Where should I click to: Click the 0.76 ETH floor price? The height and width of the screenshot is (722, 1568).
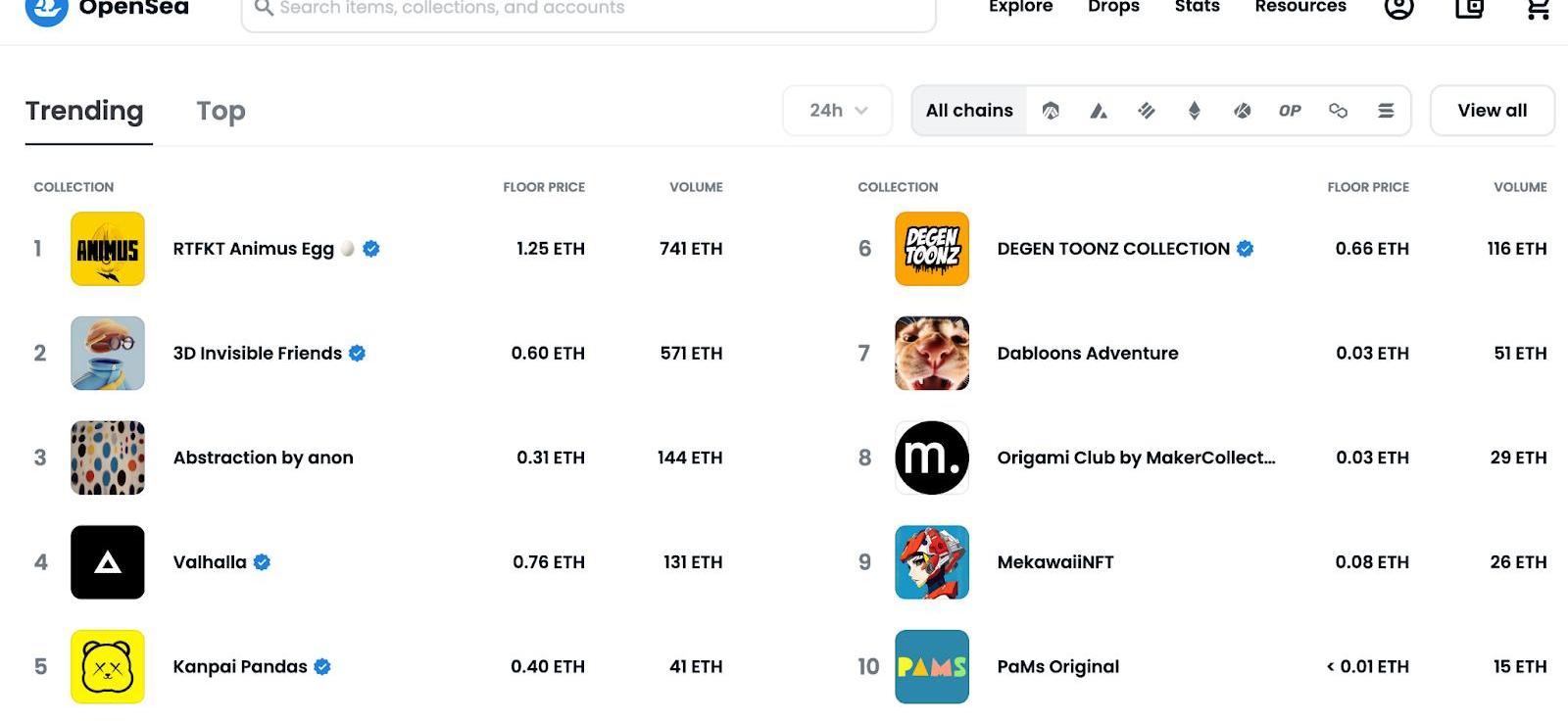tap(549, 562)
